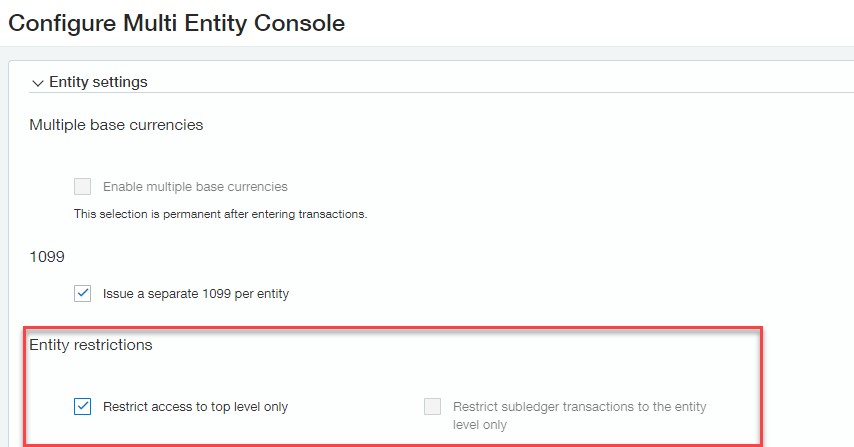Collapse the Entity settings chevron

pos(38,83)
